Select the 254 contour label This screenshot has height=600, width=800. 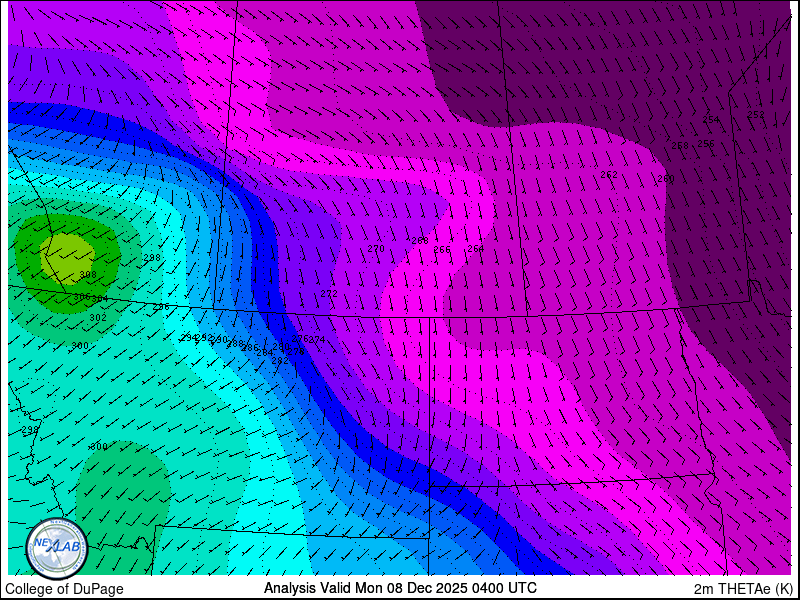[x=711, y=120]
